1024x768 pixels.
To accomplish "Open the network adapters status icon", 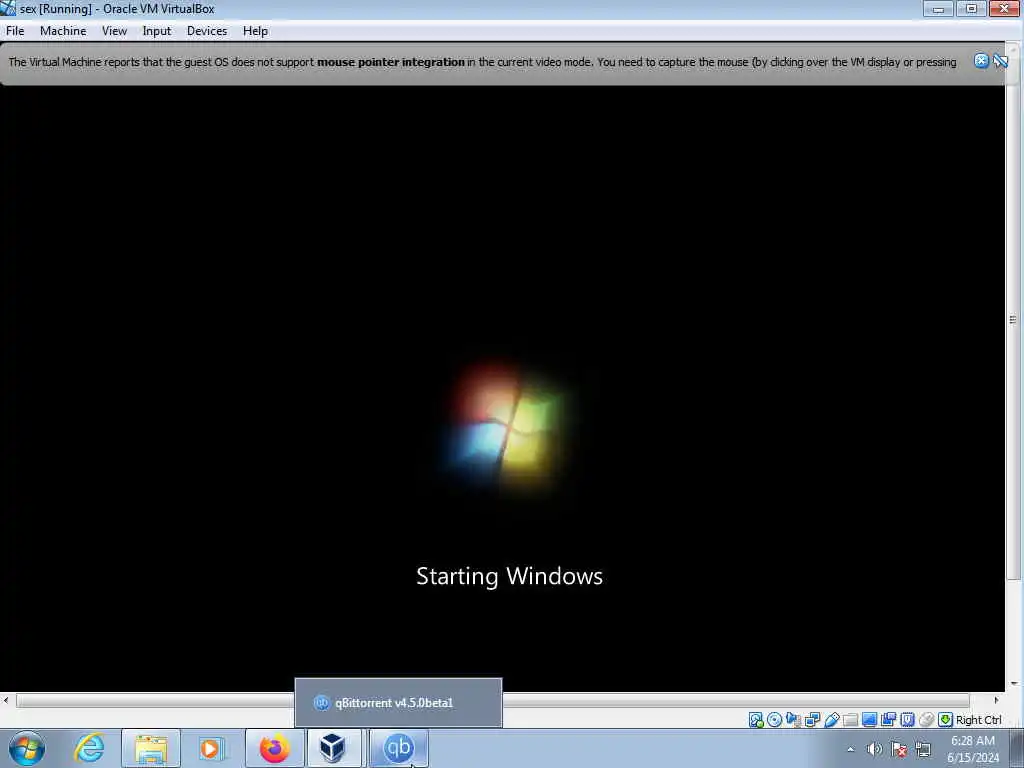I will pos(812,720).
